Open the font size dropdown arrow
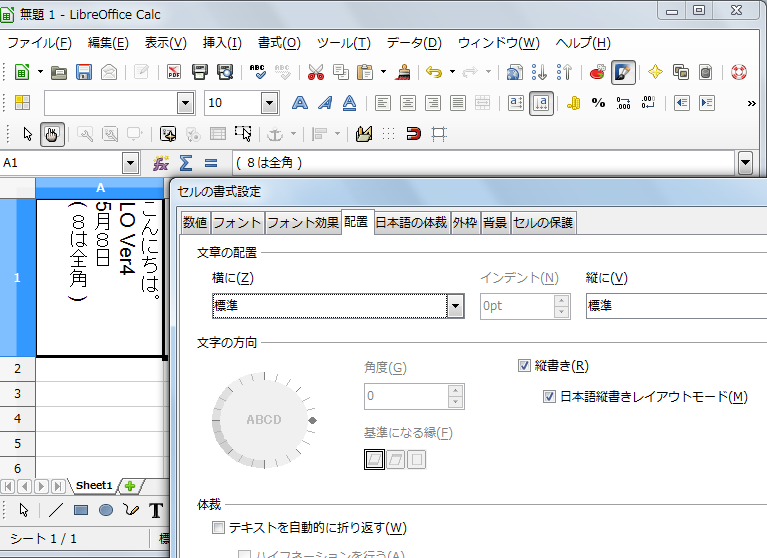The image size is (767, 558). click(x=269, y=103)
